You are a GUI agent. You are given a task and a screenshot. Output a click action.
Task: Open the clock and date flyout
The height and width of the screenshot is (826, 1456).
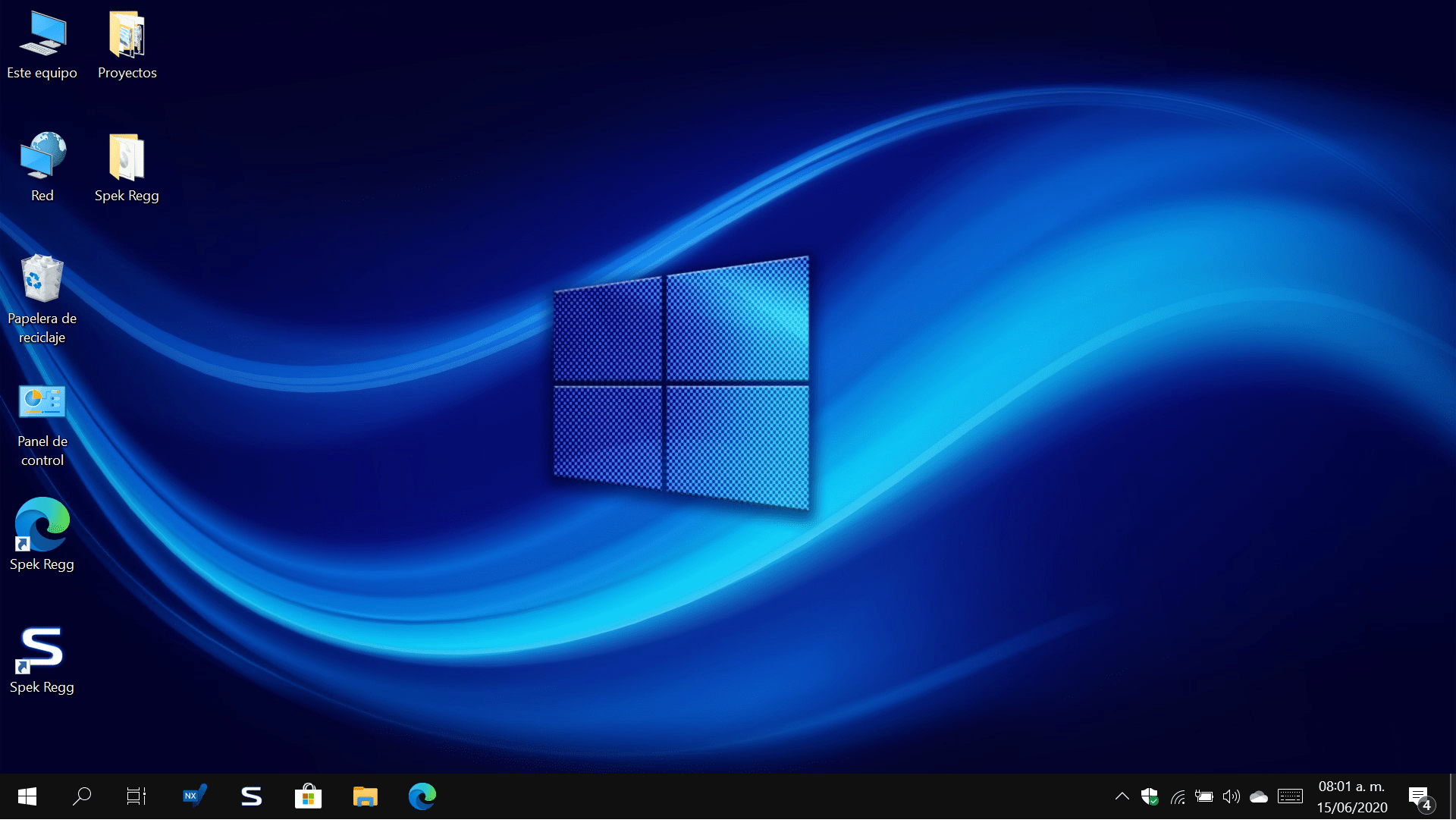[x=1351, y=796]
